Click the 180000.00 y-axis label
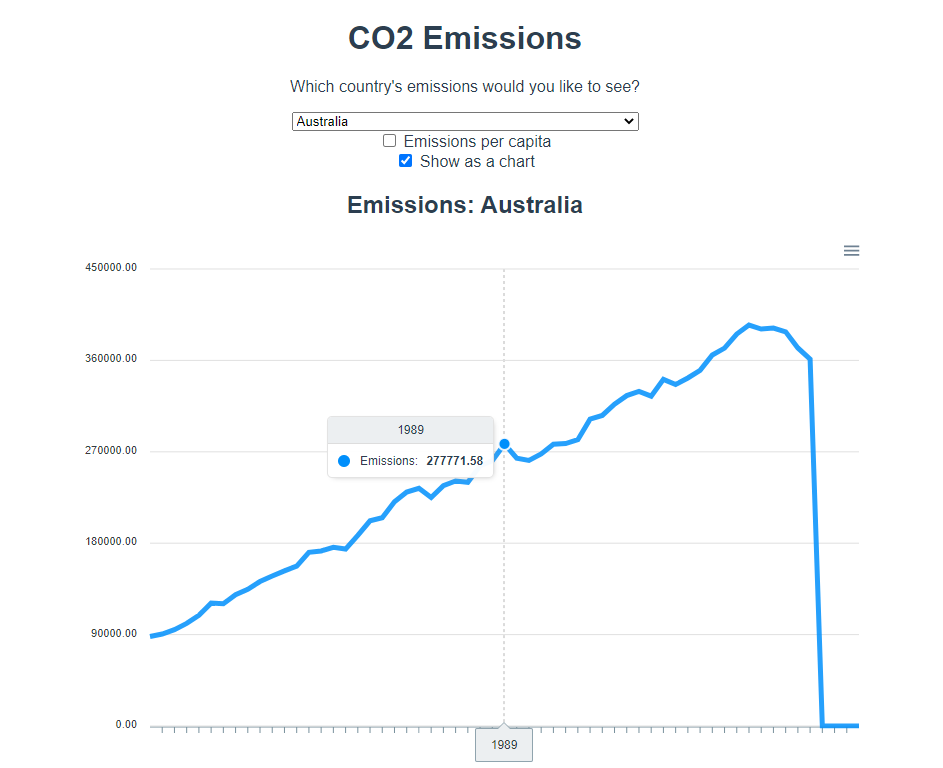 (x=112, y=542)
